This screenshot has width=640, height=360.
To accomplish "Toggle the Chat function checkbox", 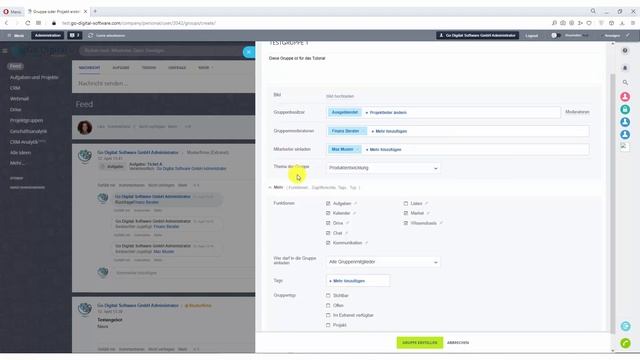I will [328, 233].
